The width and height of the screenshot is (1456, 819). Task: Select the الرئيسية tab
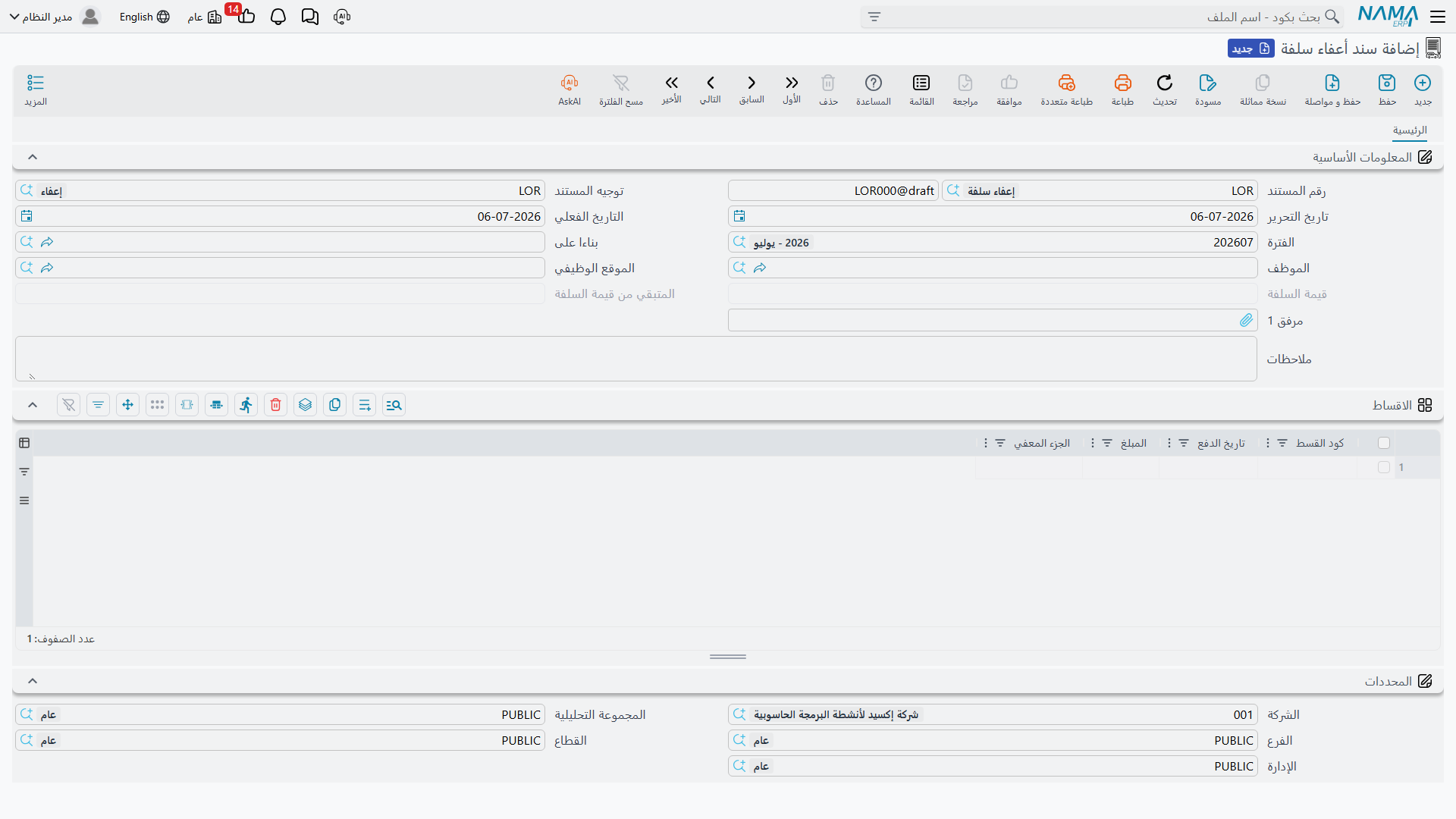[1410, 130]
